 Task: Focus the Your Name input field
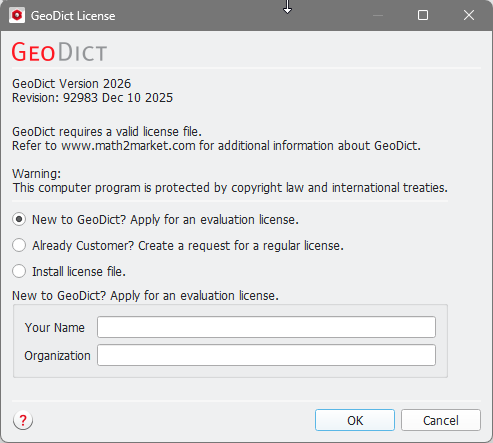(266, 327)
